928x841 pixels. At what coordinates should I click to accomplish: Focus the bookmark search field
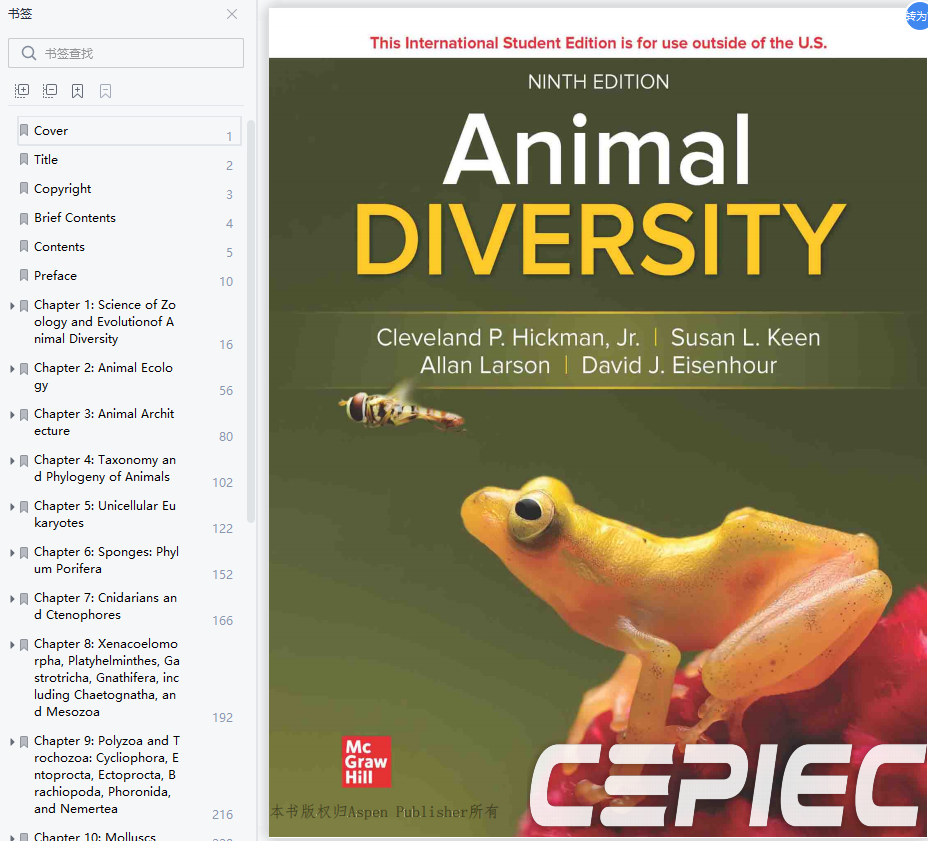[126, 53]
